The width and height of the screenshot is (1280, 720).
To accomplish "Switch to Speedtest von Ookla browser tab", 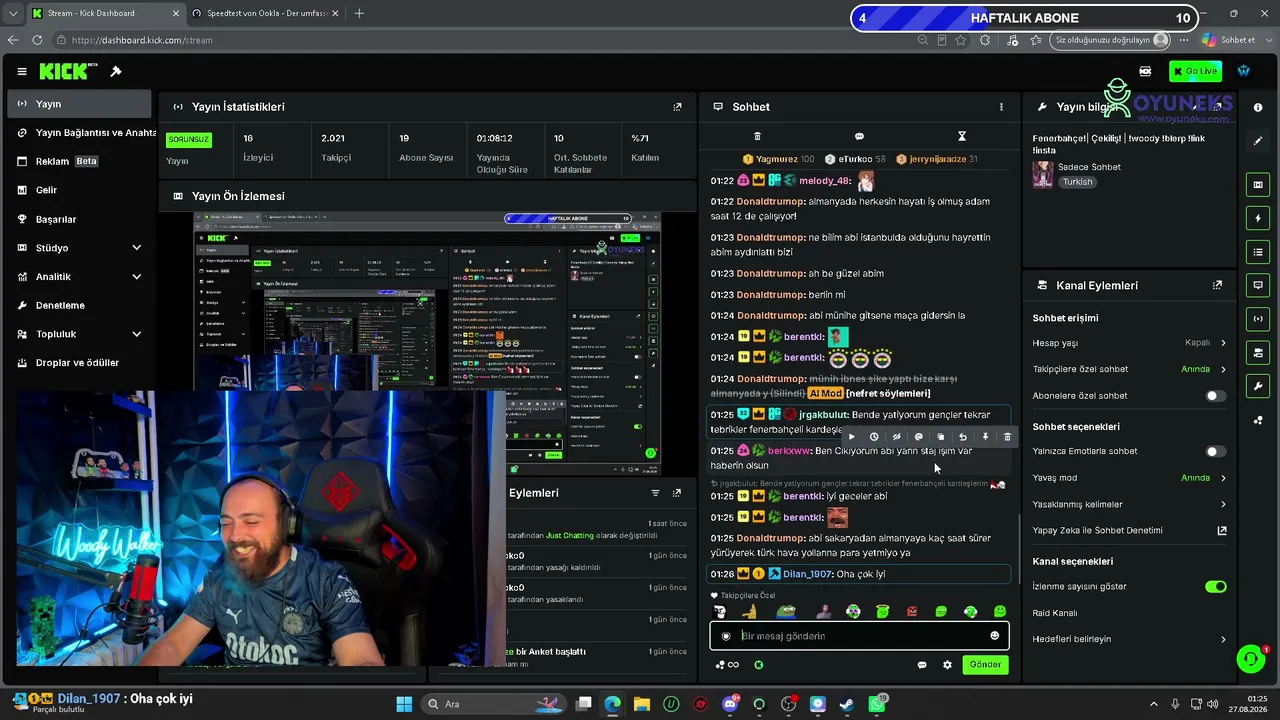I will click(264, 13).
